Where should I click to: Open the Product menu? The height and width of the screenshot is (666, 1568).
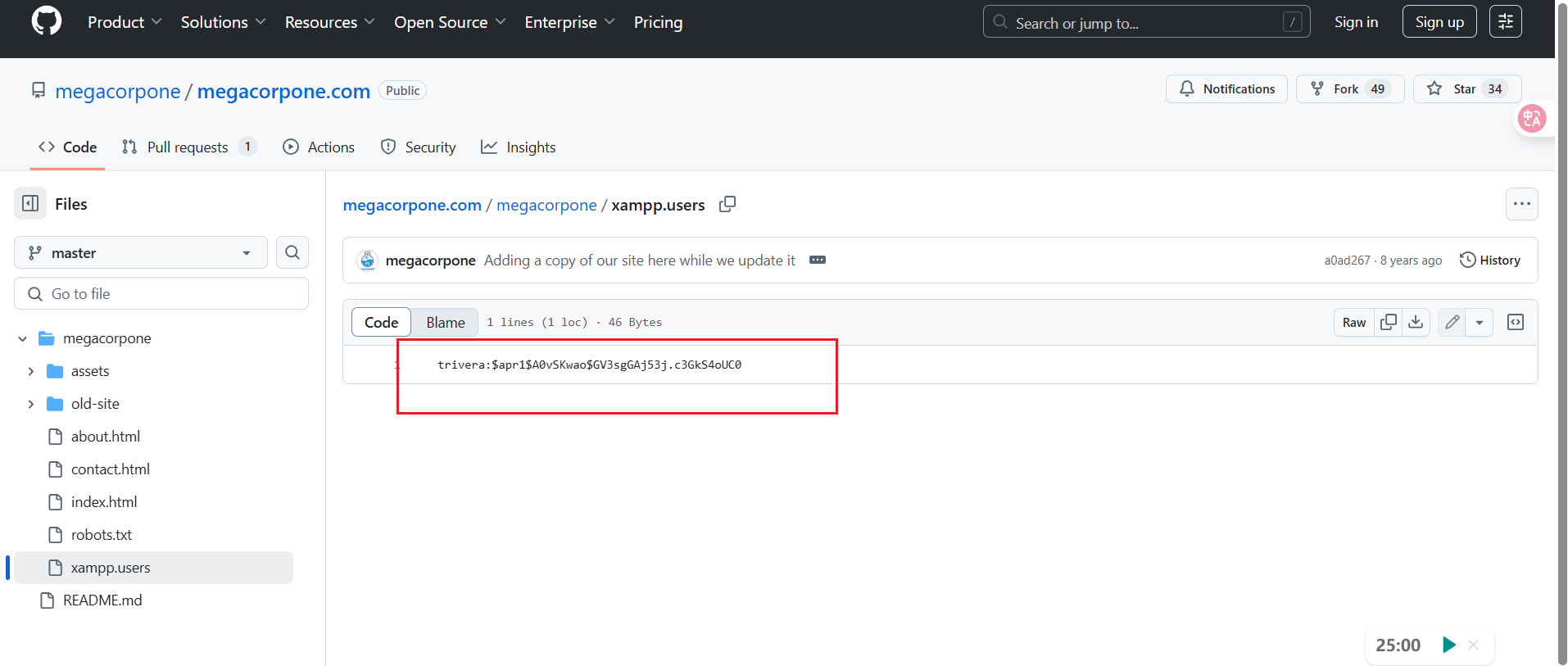(x=125, y=22)
